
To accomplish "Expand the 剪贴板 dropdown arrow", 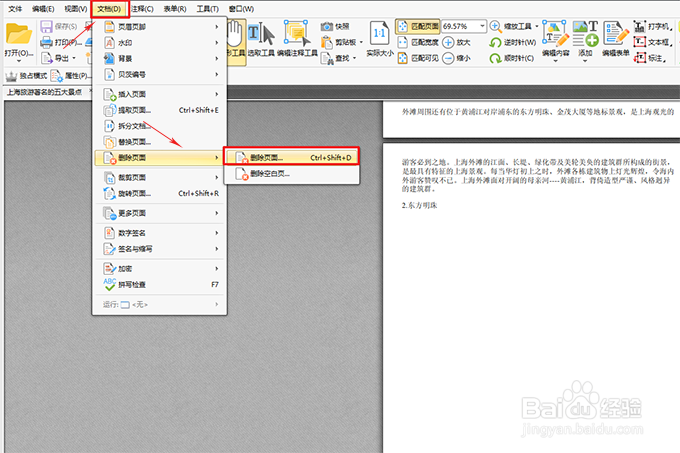I will pyautogui.click(x=361, y=42).
